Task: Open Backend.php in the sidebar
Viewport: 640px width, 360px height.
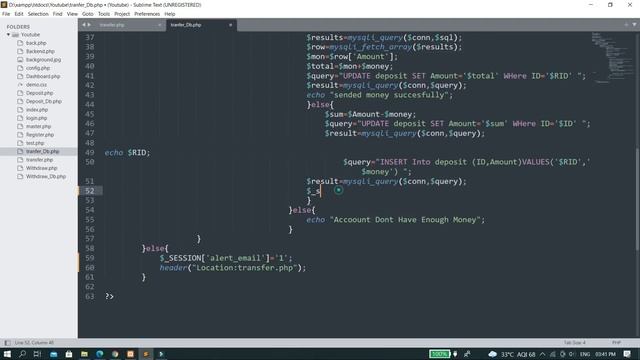Action: pos(40,51)
